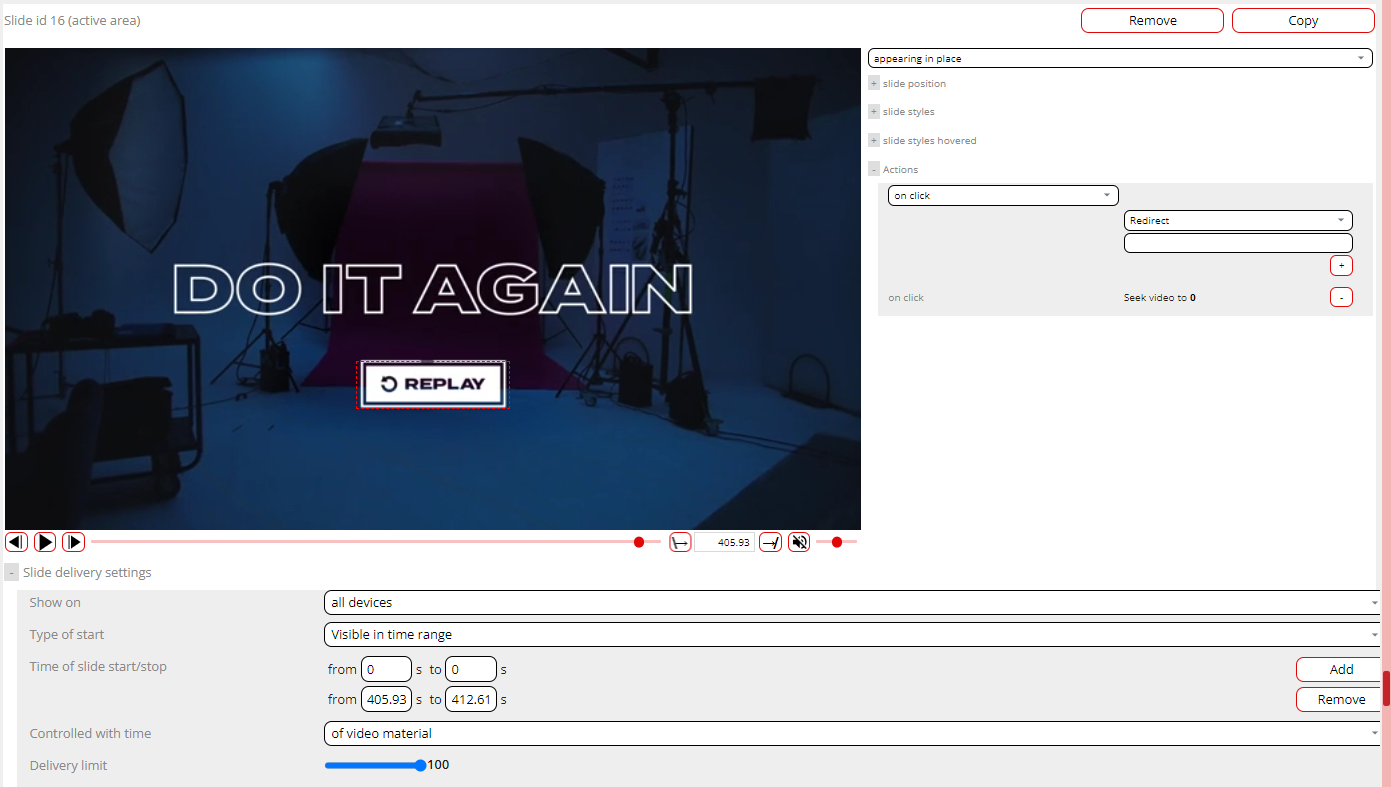
Task: Click the set end time marker icon
Action: point(770,542)
